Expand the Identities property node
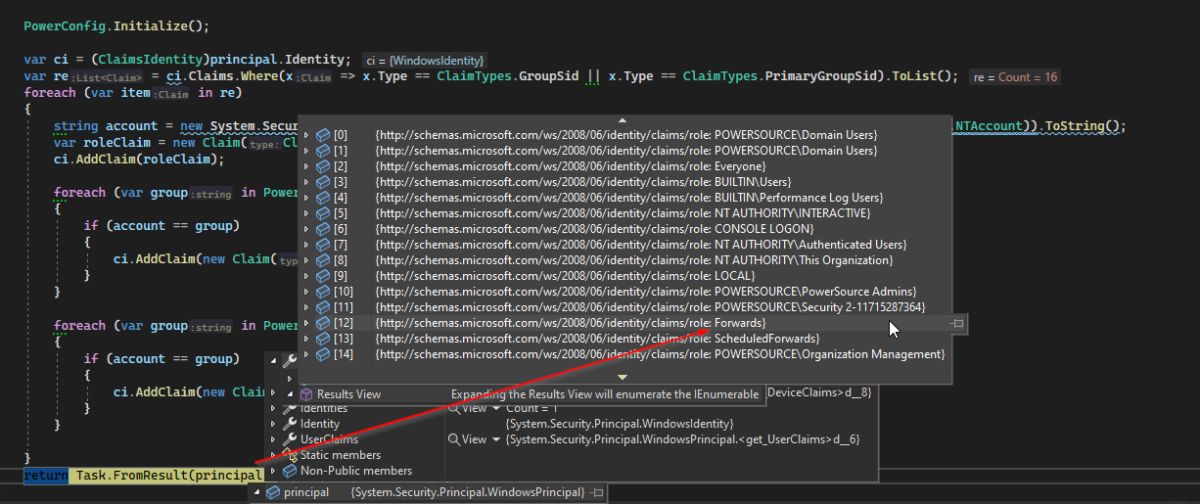 (275, 408)
